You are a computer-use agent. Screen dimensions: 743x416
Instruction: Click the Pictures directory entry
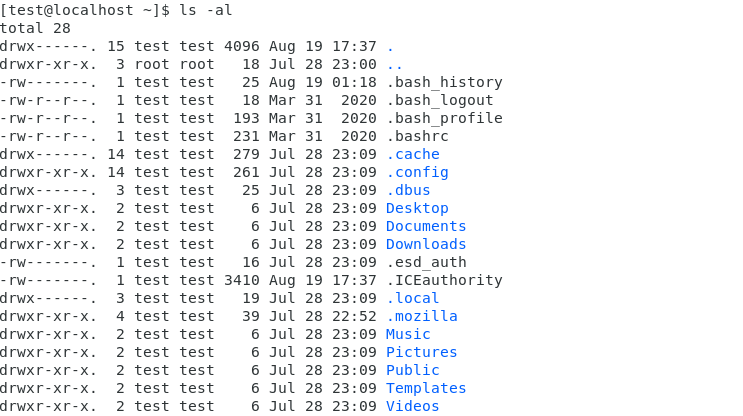(x=422, y=353)
